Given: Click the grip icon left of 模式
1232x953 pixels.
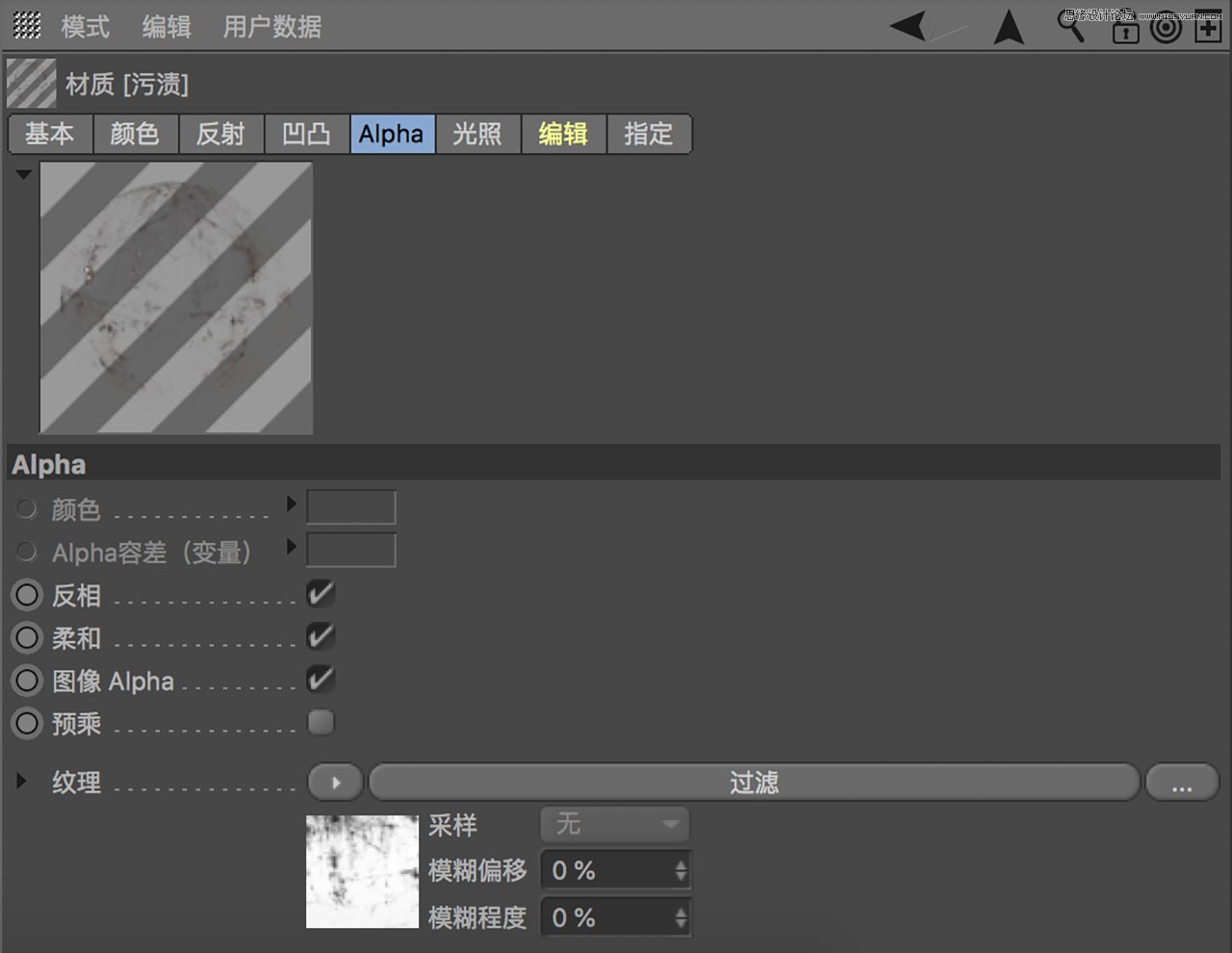Looking at the screenshot, I should click(x=27, y=26).
